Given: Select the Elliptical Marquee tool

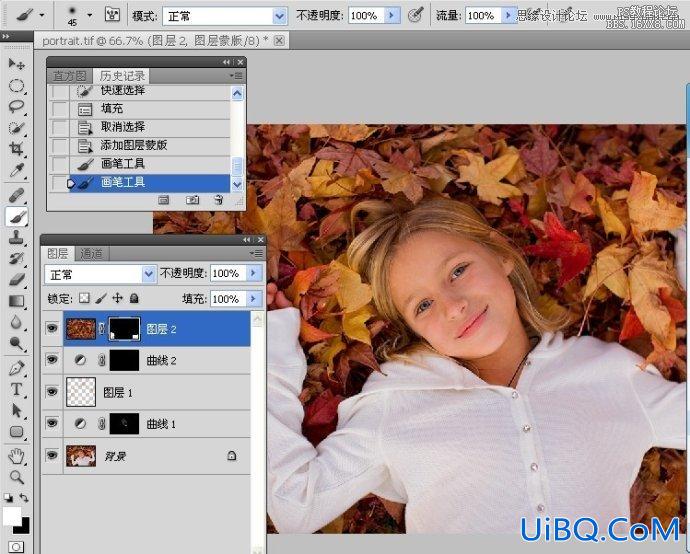Looking at the screenshot, I should [16, 85].
